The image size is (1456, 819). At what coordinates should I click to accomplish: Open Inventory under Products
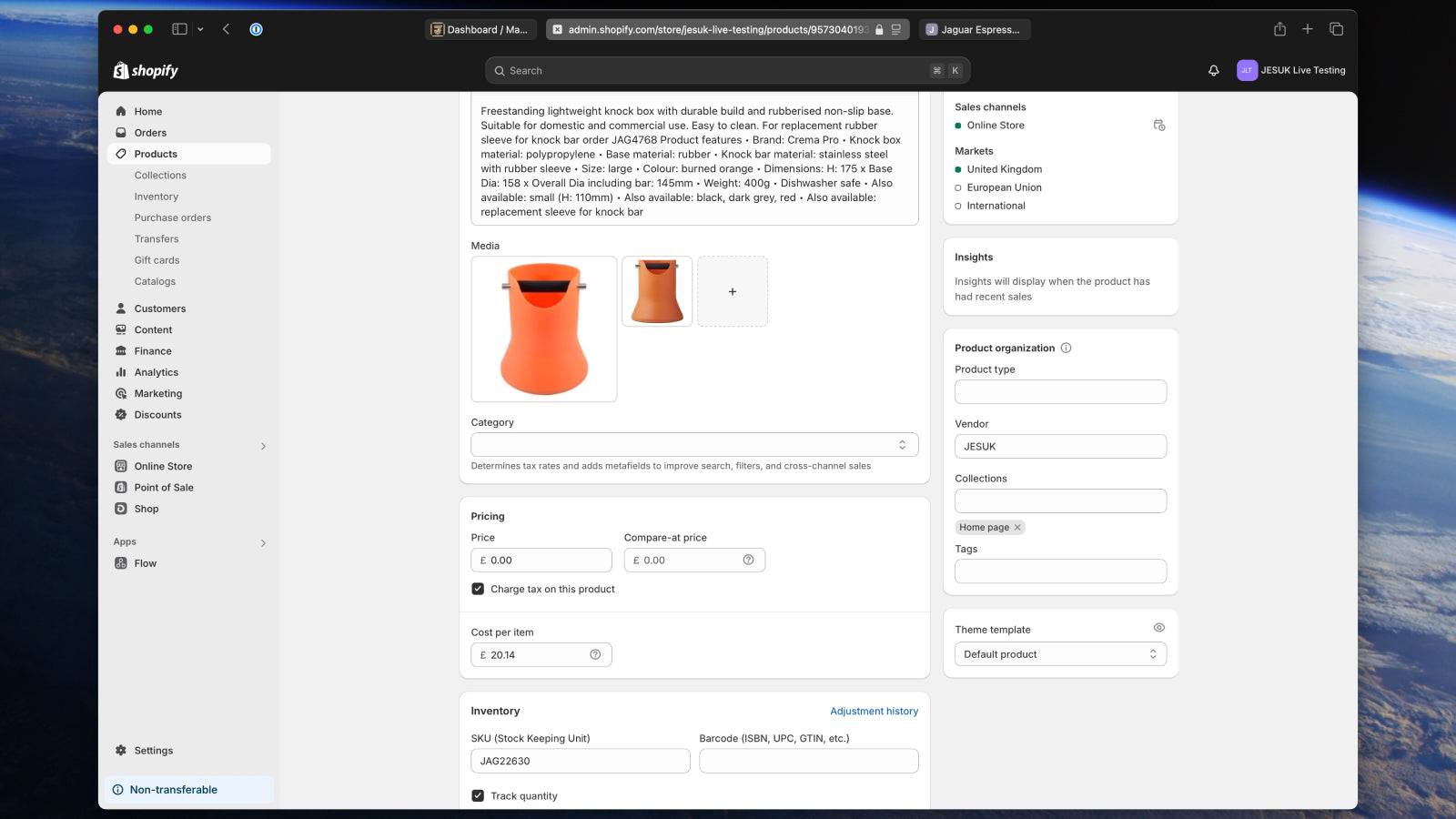point(157,197)
